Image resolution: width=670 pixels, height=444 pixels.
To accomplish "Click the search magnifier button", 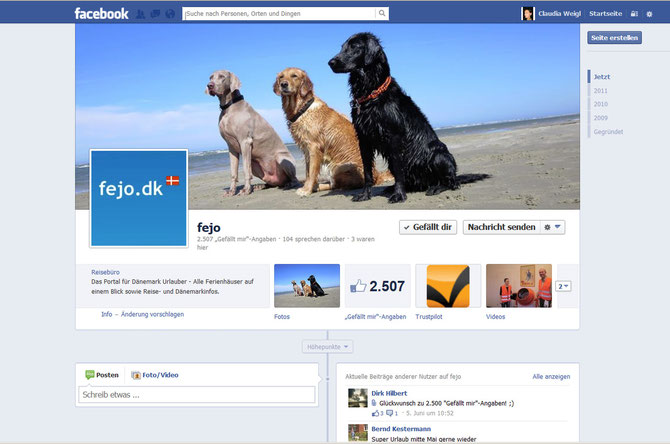I will tap(382, 13).
